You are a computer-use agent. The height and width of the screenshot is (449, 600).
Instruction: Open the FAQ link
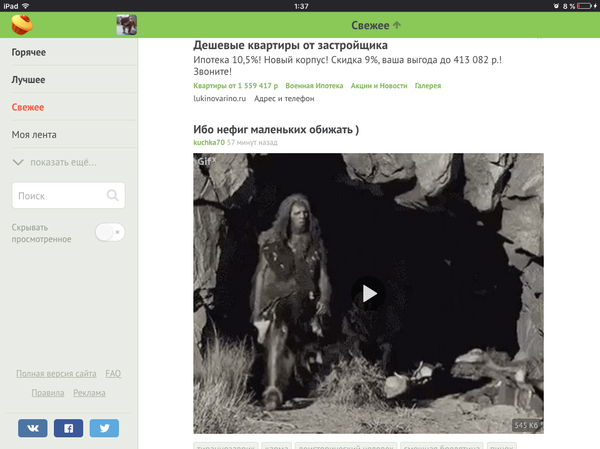tap(113, 374)
